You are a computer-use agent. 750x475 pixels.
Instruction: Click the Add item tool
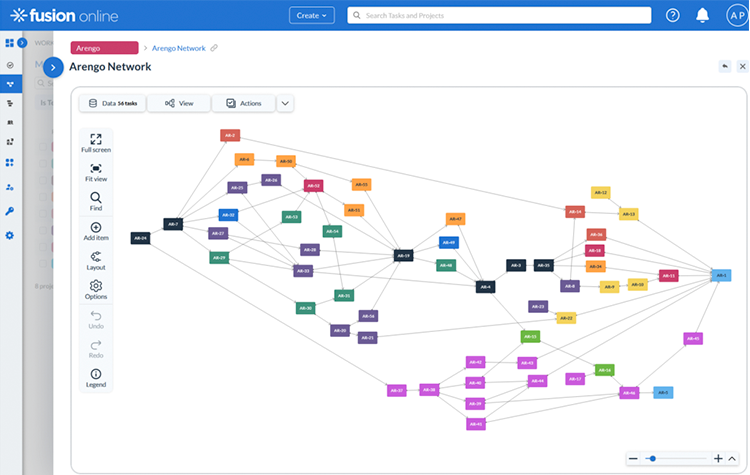click(96, 231)
